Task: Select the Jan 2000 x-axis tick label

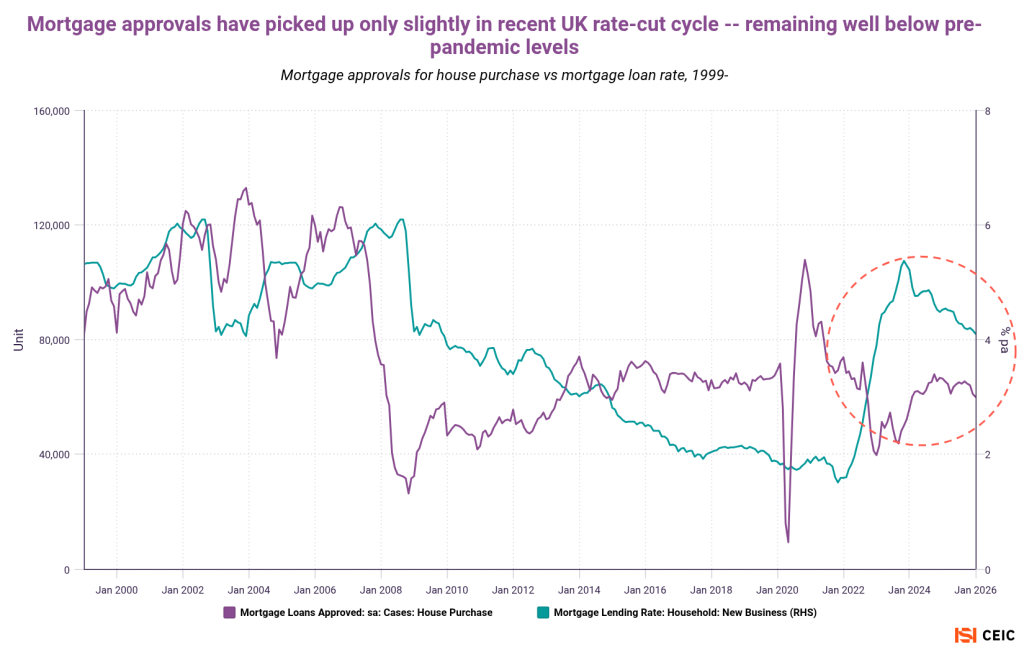Action: pos(117,589)
